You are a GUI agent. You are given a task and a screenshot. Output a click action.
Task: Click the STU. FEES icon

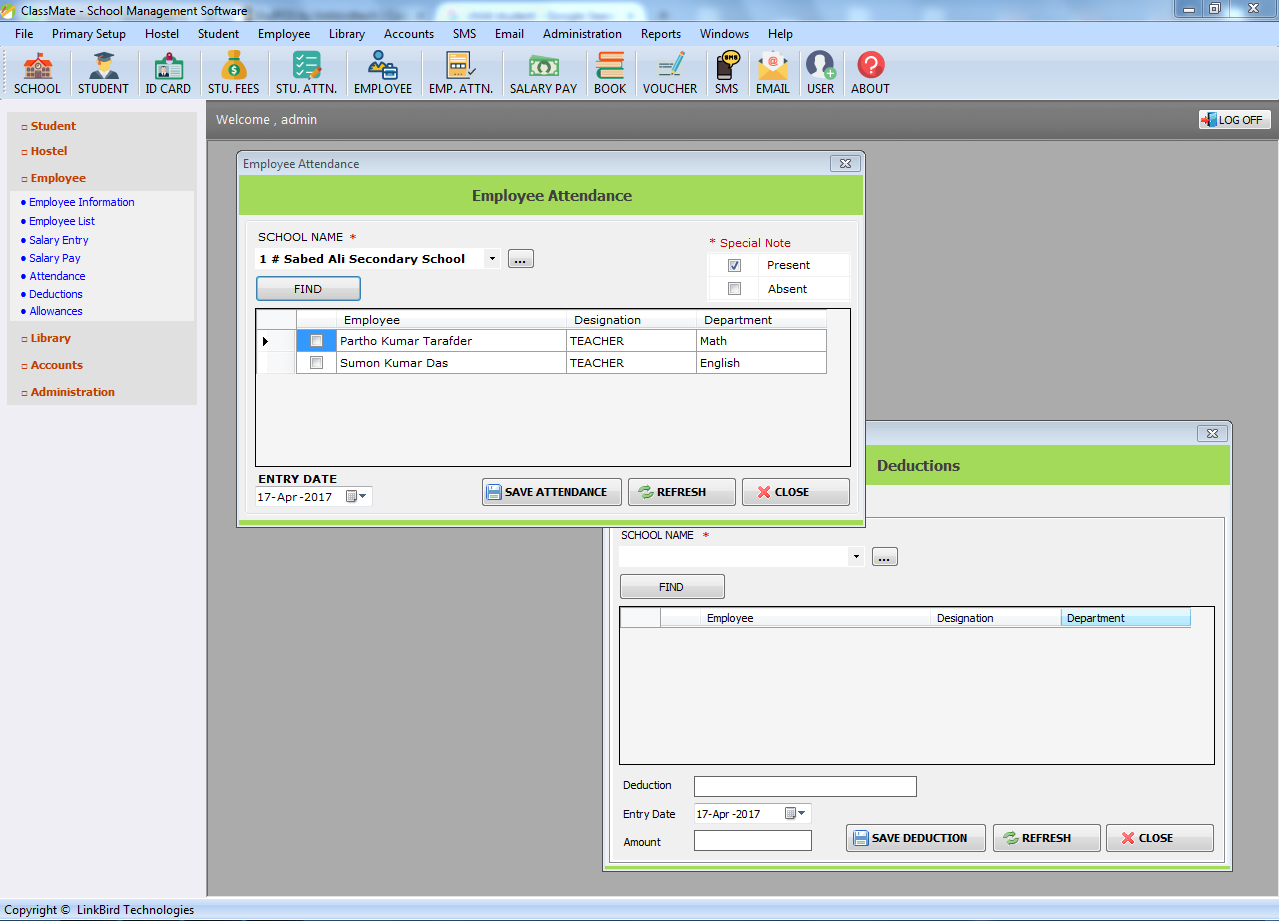(x=232, y=70)
